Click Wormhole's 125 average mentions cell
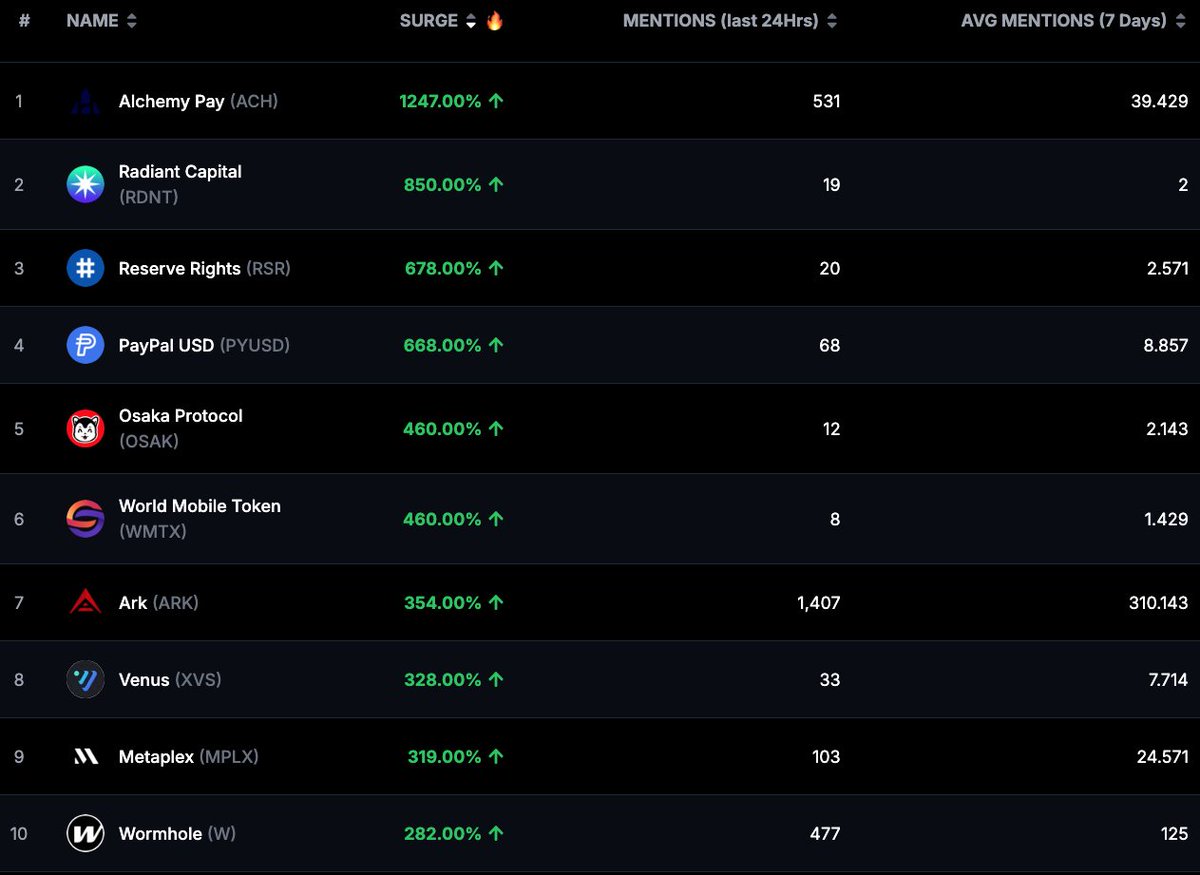 1174,834
